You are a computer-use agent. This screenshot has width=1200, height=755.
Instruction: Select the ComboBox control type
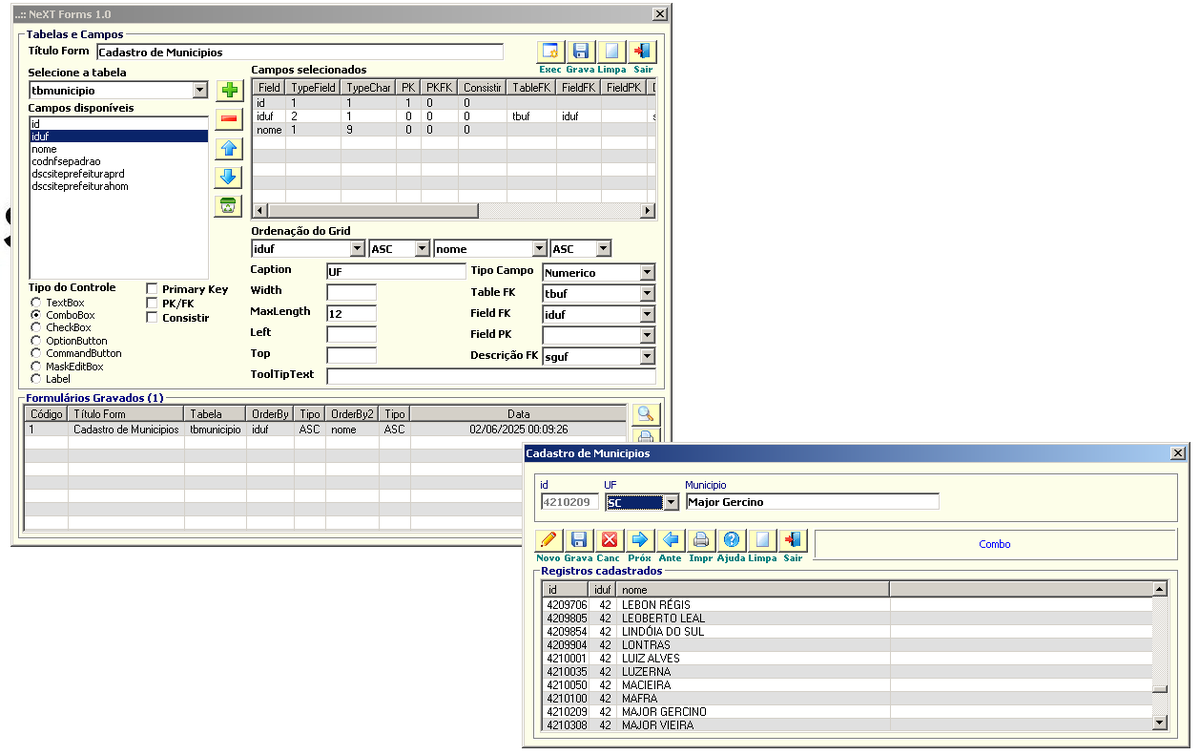pyautogui.click(x=36, y=315)
